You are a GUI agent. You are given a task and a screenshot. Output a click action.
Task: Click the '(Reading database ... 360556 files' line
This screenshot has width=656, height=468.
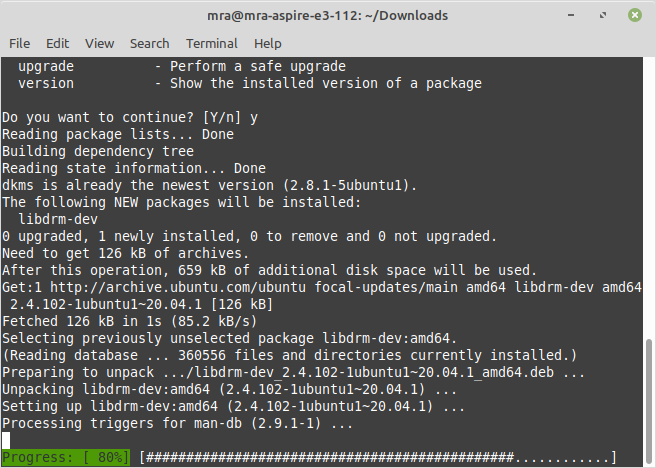(x=290, y=355)
